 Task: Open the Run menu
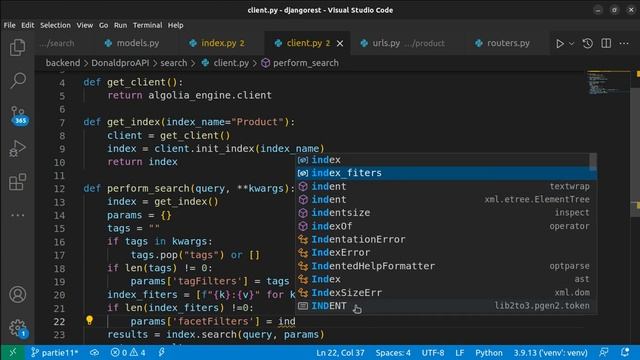(120, 25)
